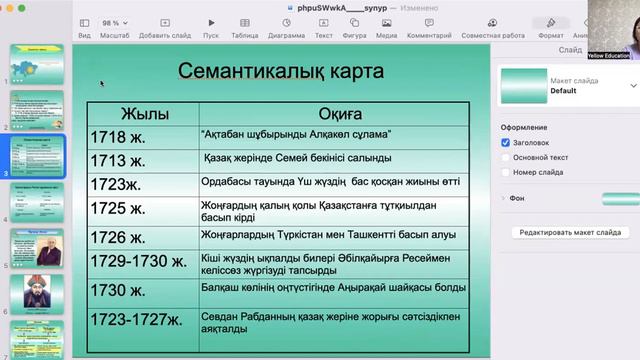Select slide 5 thumbnail with portrait photo
Image resolution: width=640 pixels, height=360 pixels.
[x=37, y=248]
